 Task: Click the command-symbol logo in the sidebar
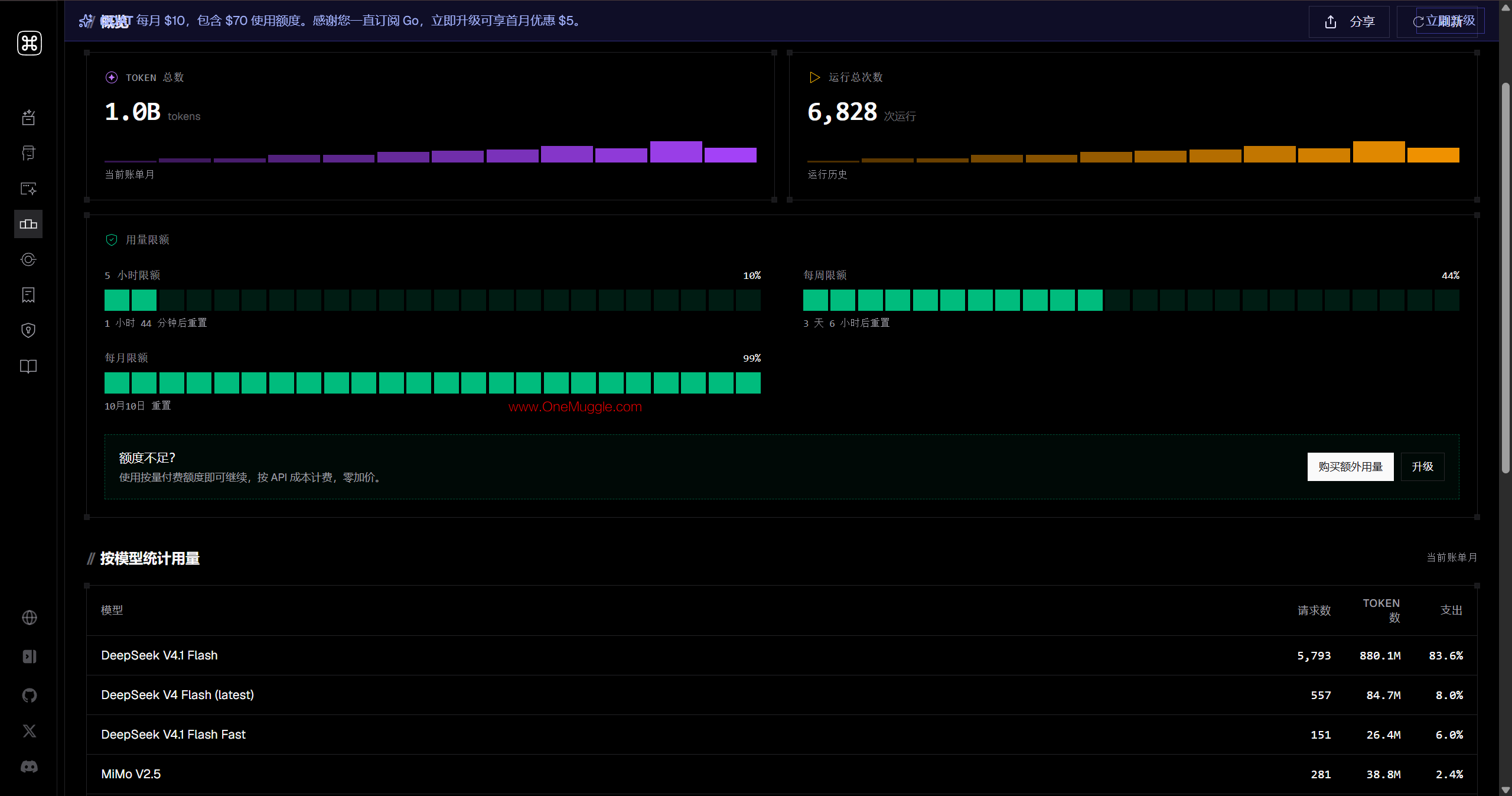(x=30, y=43)
